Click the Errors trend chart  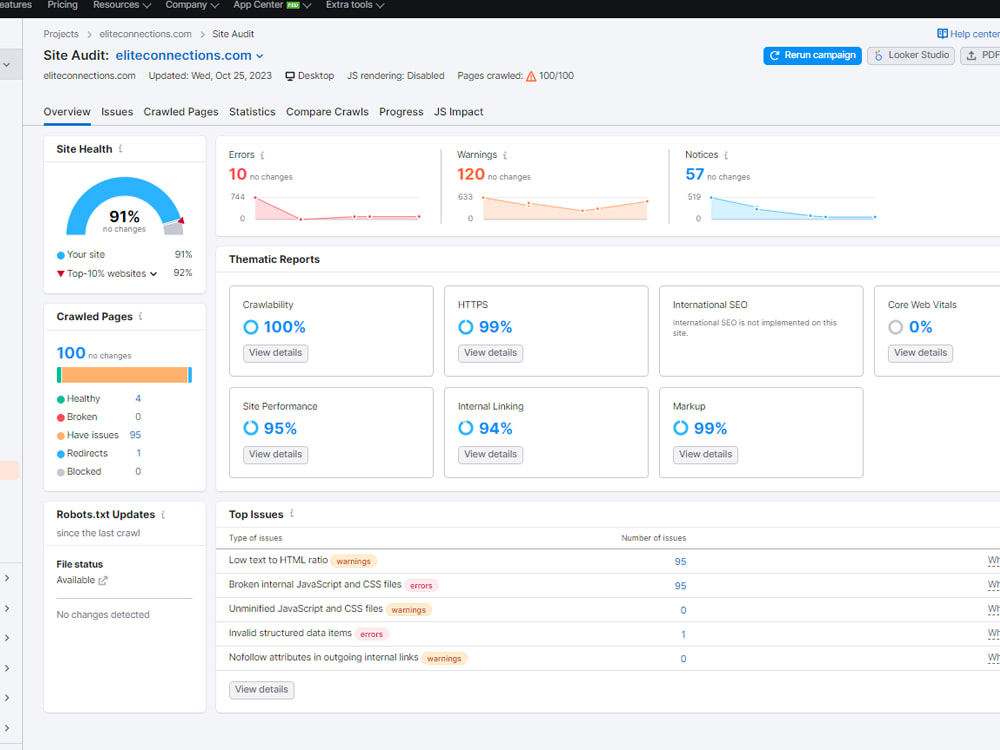click(x=337, y=209)
